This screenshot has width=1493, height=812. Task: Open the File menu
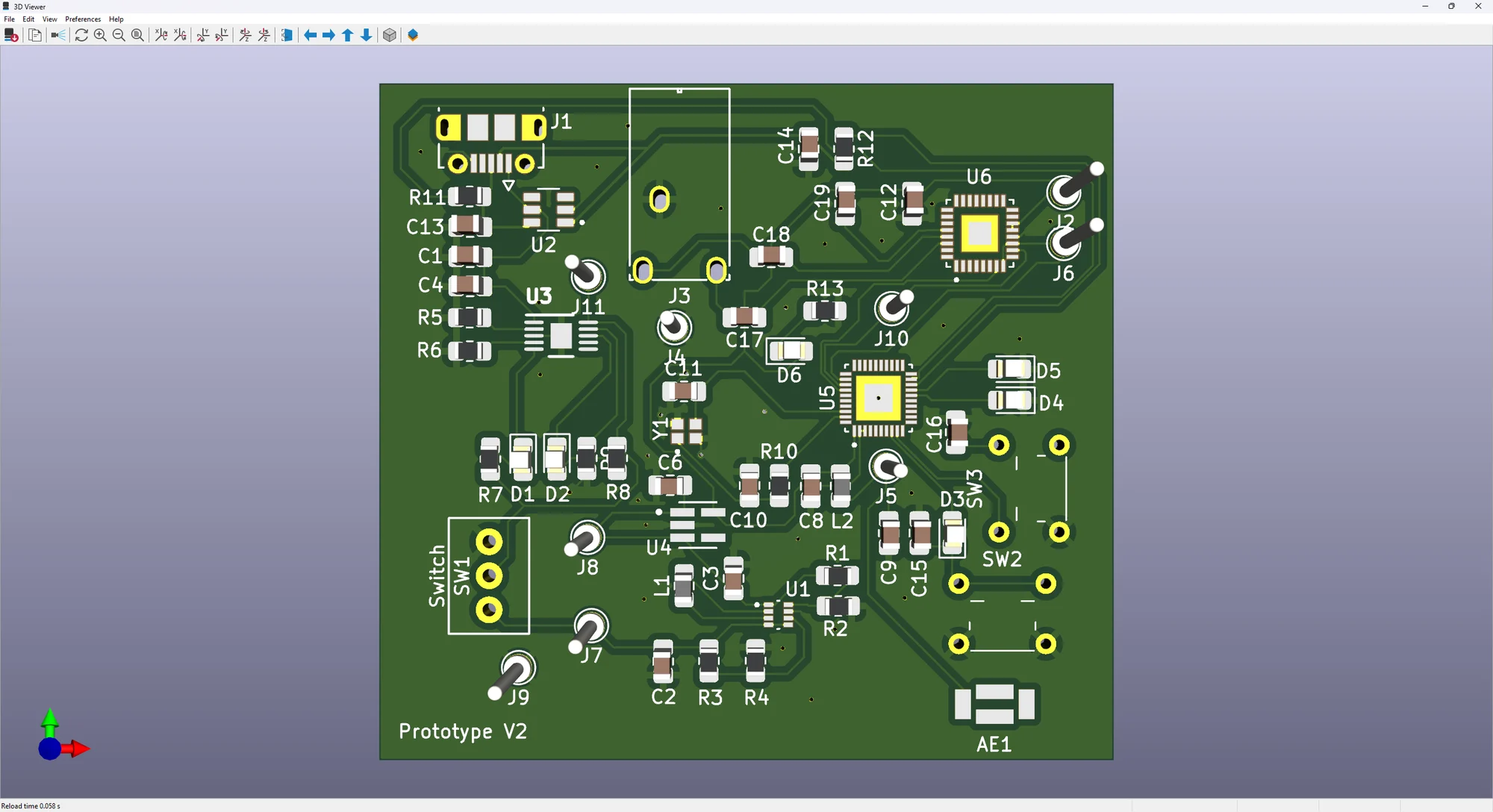(x=9, y=19)
